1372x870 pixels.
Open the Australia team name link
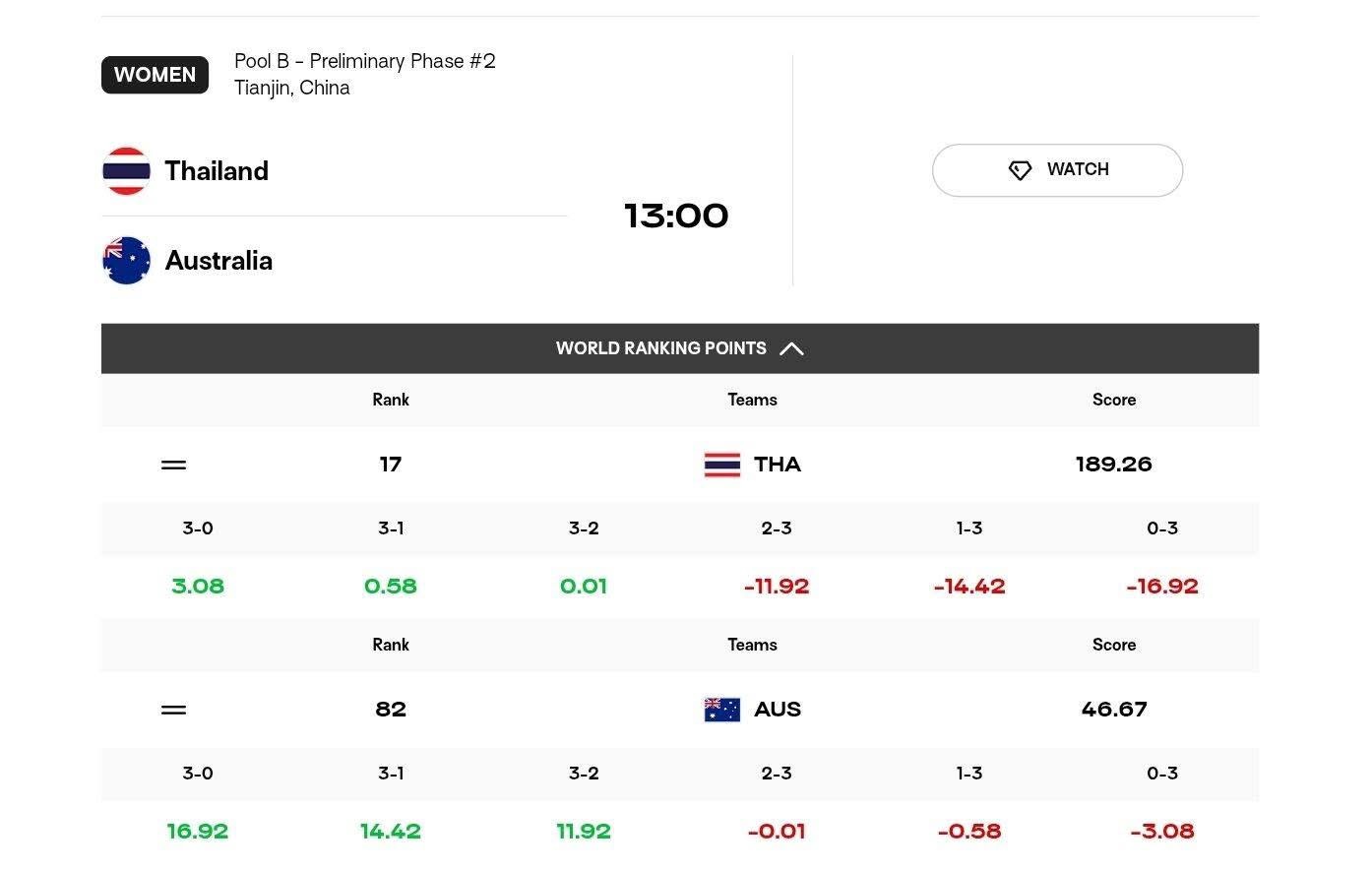coord(218,261)
